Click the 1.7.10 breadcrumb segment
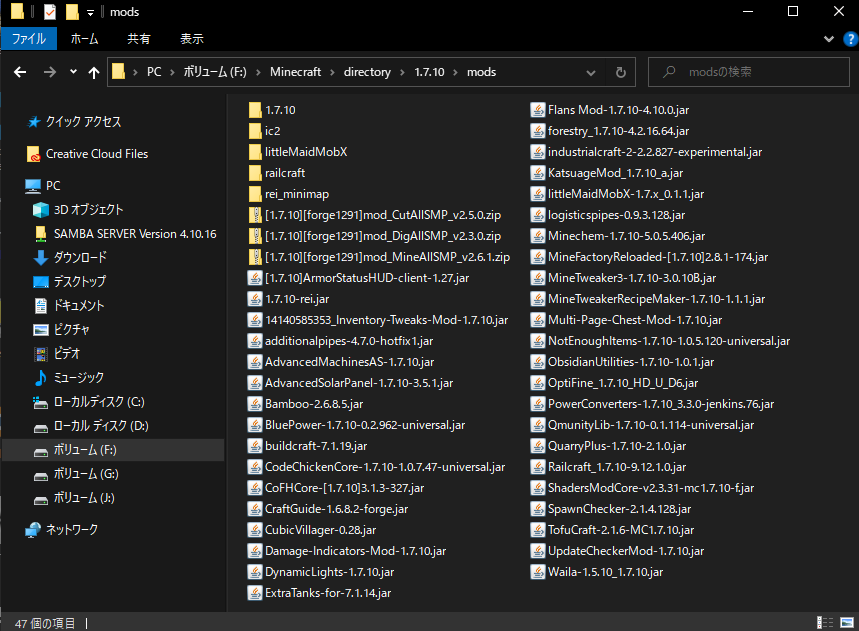The image size is (859, 631). click(x=429, y=72)
